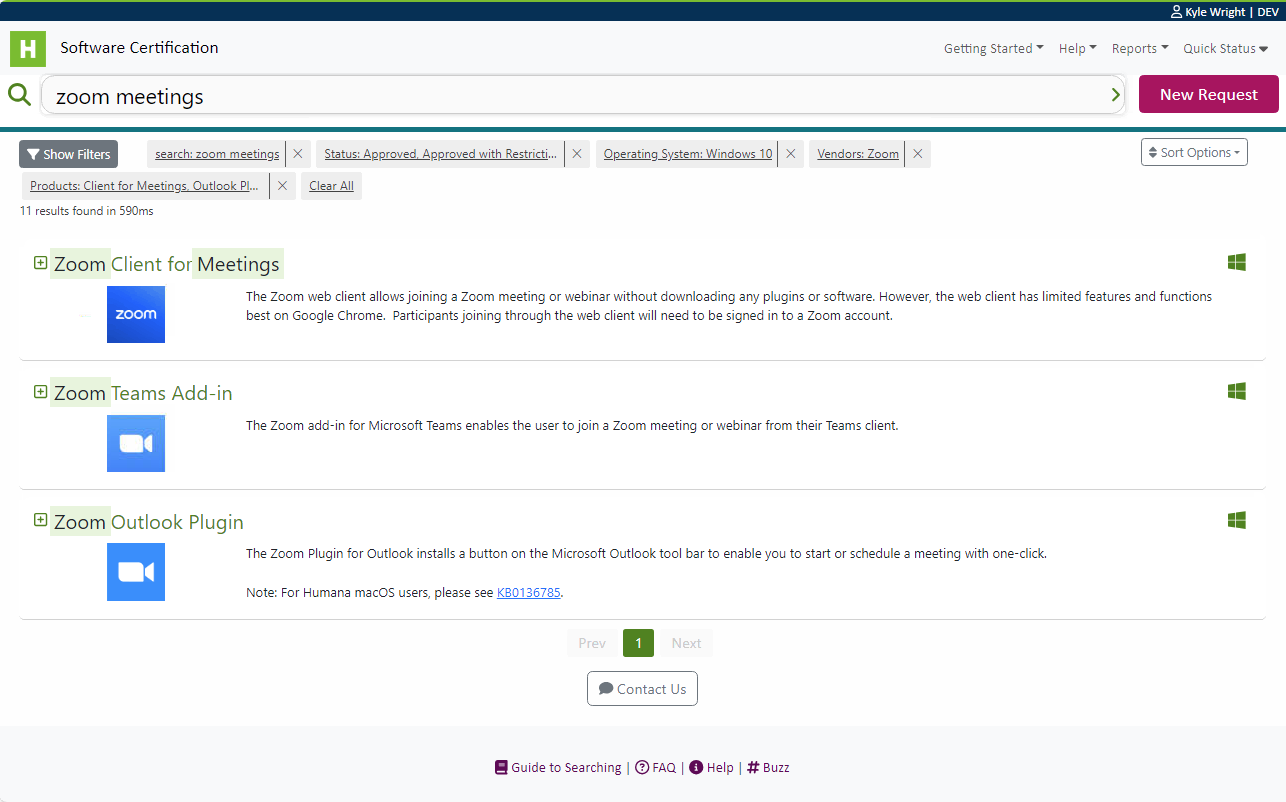The height and width of the screenshot is (802, 1286).
Task: Open the Zoom Teams Add-in title
Action: (143, 393)
